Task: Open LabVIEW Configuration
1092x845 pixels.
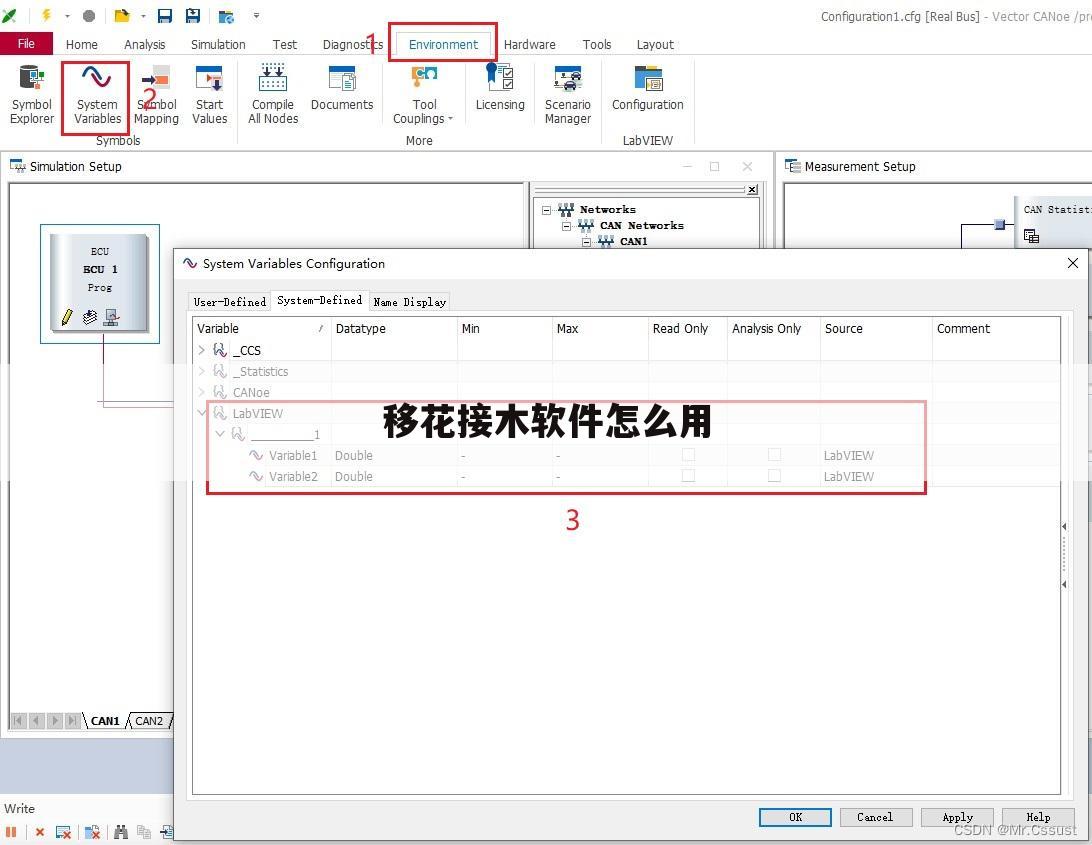Action: 648,88
